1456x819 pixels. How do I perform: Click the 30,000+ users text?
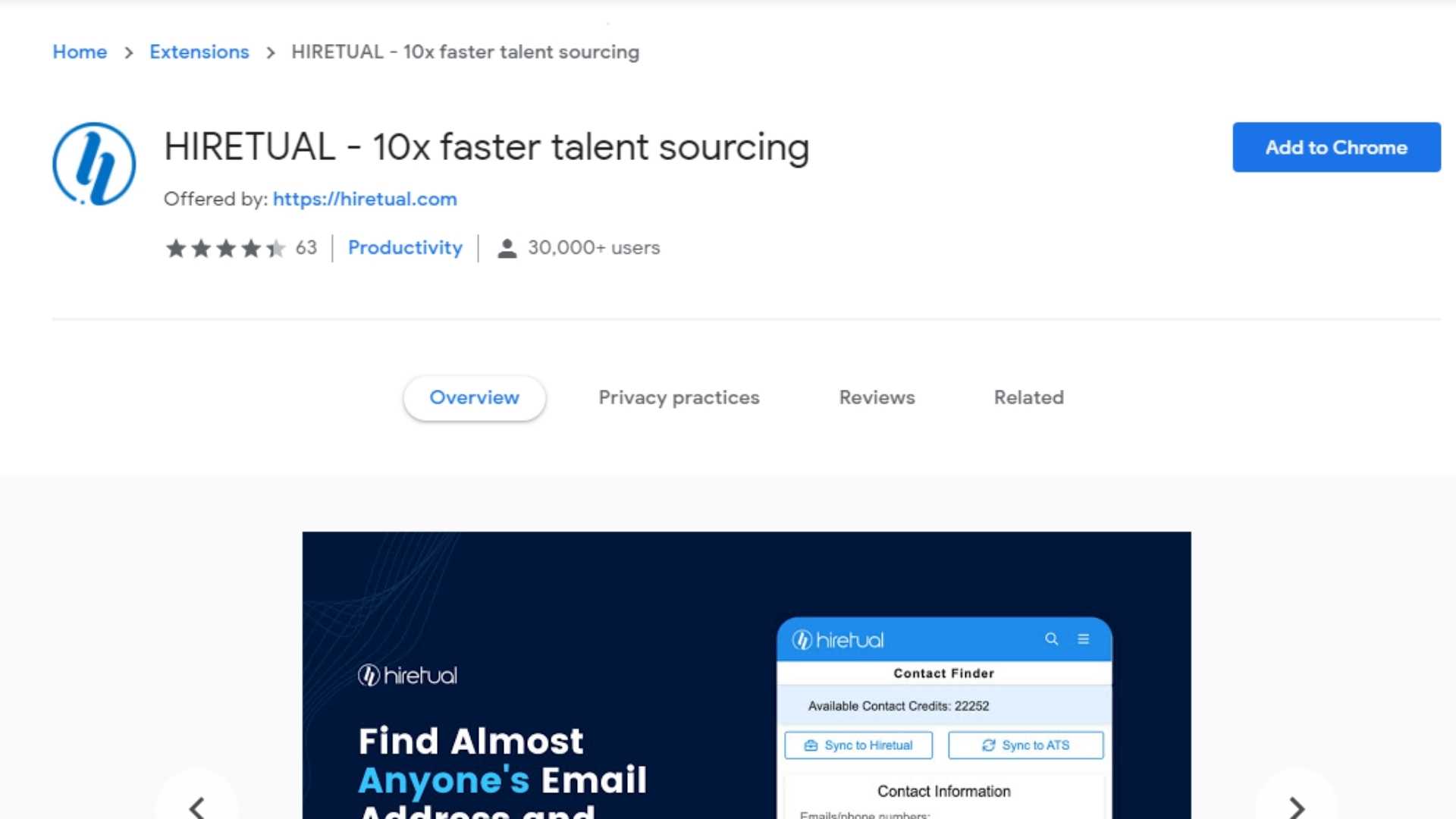tap(594, 248)
